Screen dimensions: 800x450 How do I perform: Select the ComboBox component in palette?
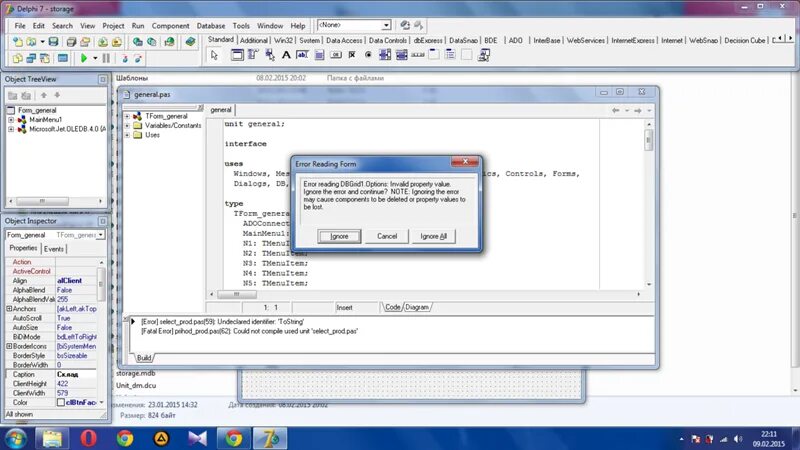tap(402, 55)
